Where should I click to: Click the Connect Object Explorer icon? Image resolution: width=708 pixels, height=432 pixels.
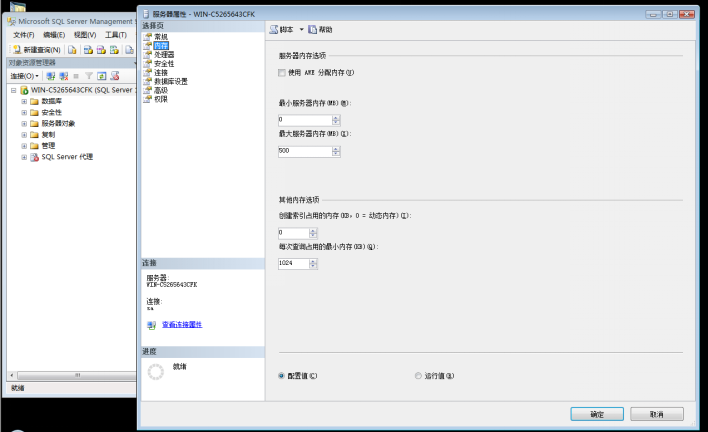51,76
